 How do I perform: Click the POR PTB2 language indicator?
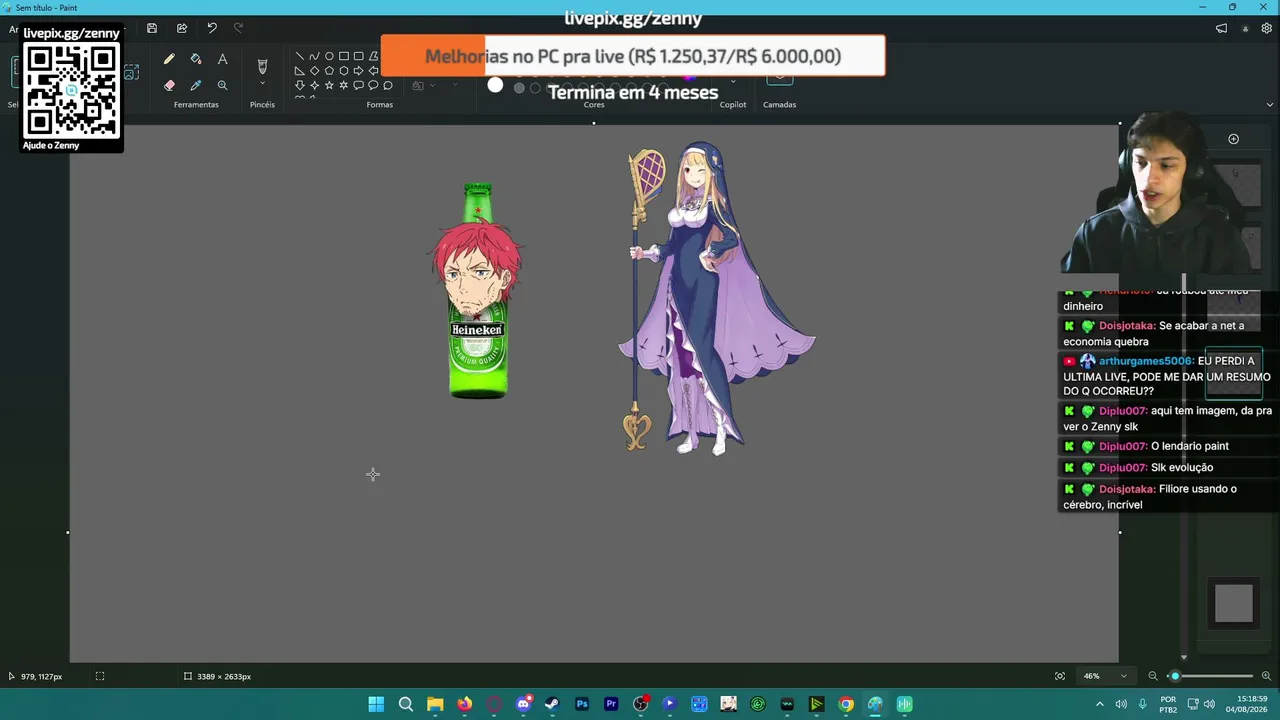[x=1168, y=704]
